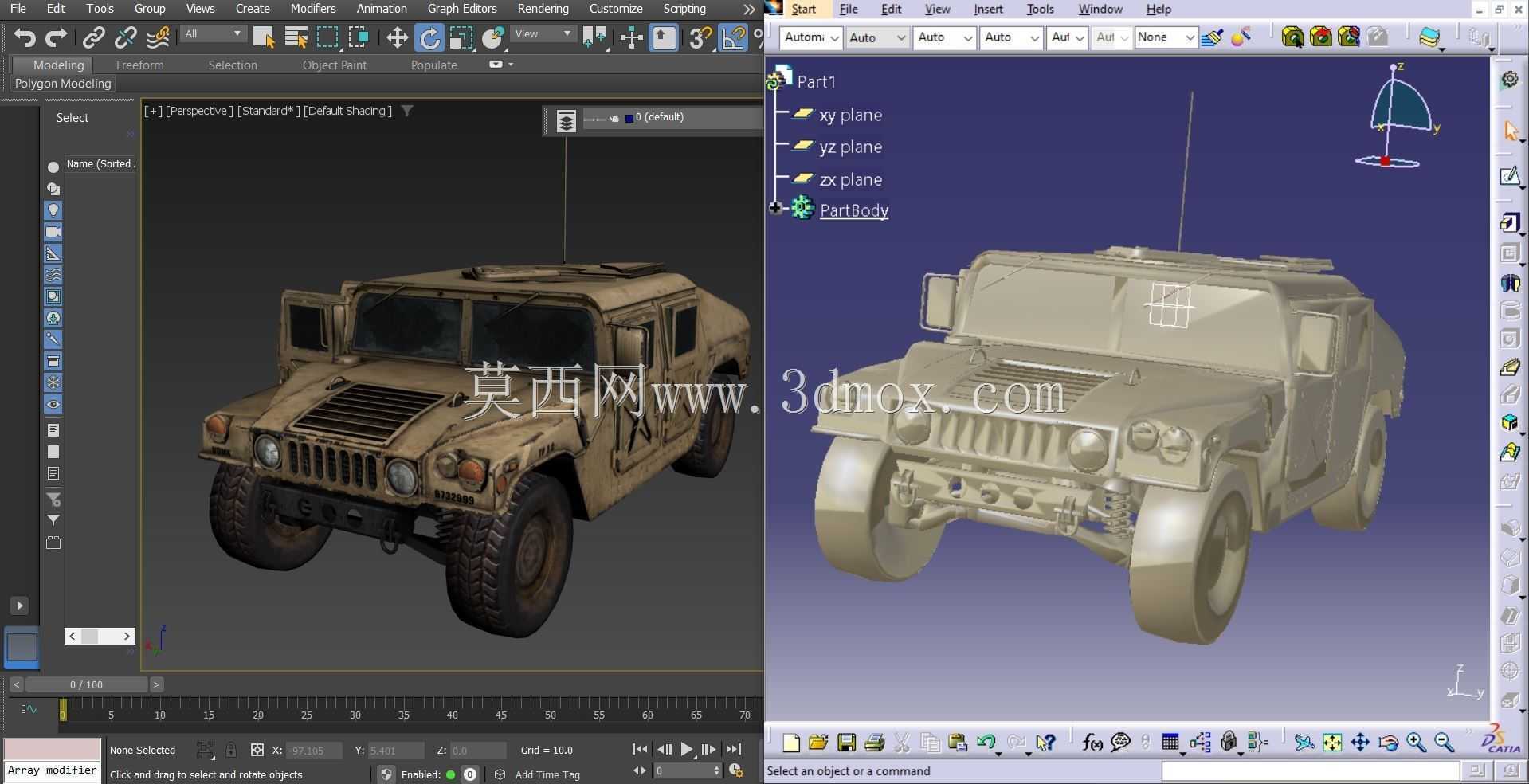Toggle keyboard shortcut override button

[x=664, y=37]
